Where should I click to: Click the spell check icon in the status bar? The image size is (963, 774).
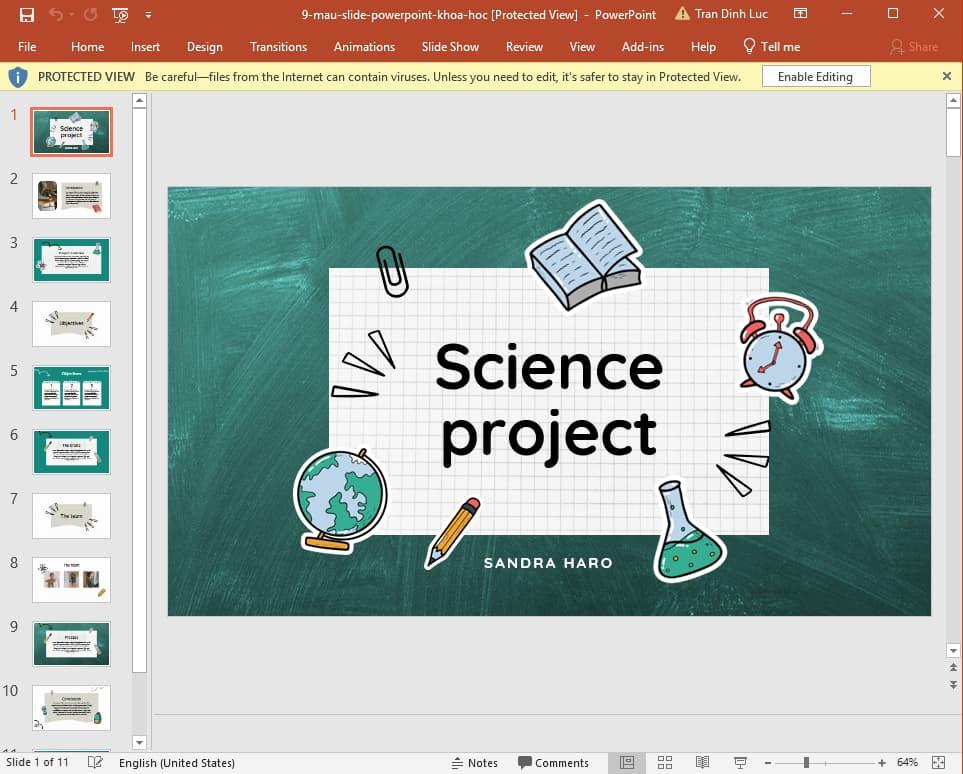pos(95,762)
